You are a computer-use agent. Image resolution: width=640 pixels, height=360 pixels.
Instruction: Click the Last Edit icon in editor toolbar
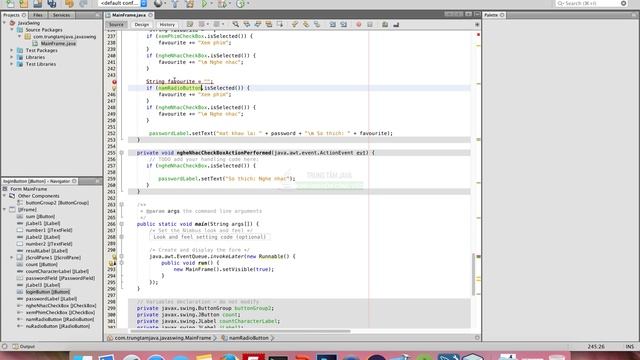(x=190, y=24)
